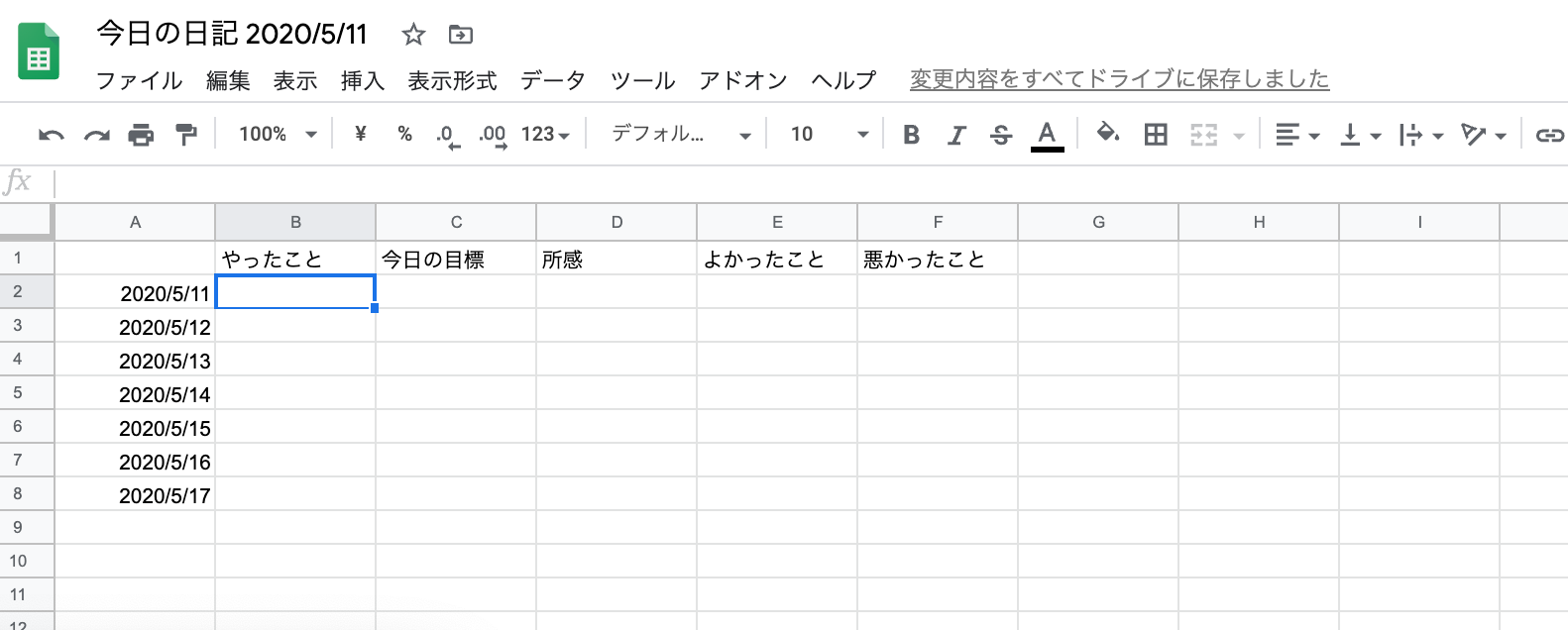Click the 変更内容をすべてドライブに保存しました link
1568x630 pixels.
click(1119, 79)
